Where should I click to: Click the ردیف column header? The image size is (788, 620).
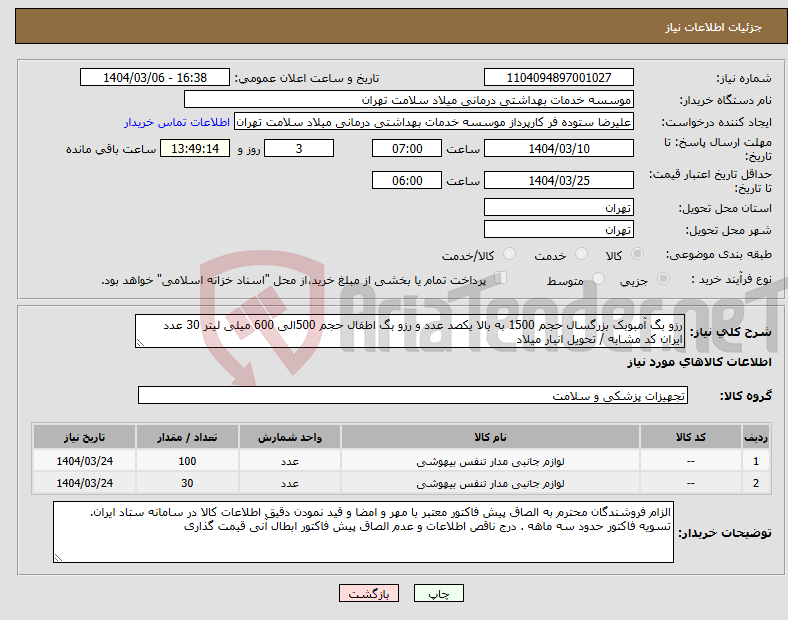tap(756, 437)
